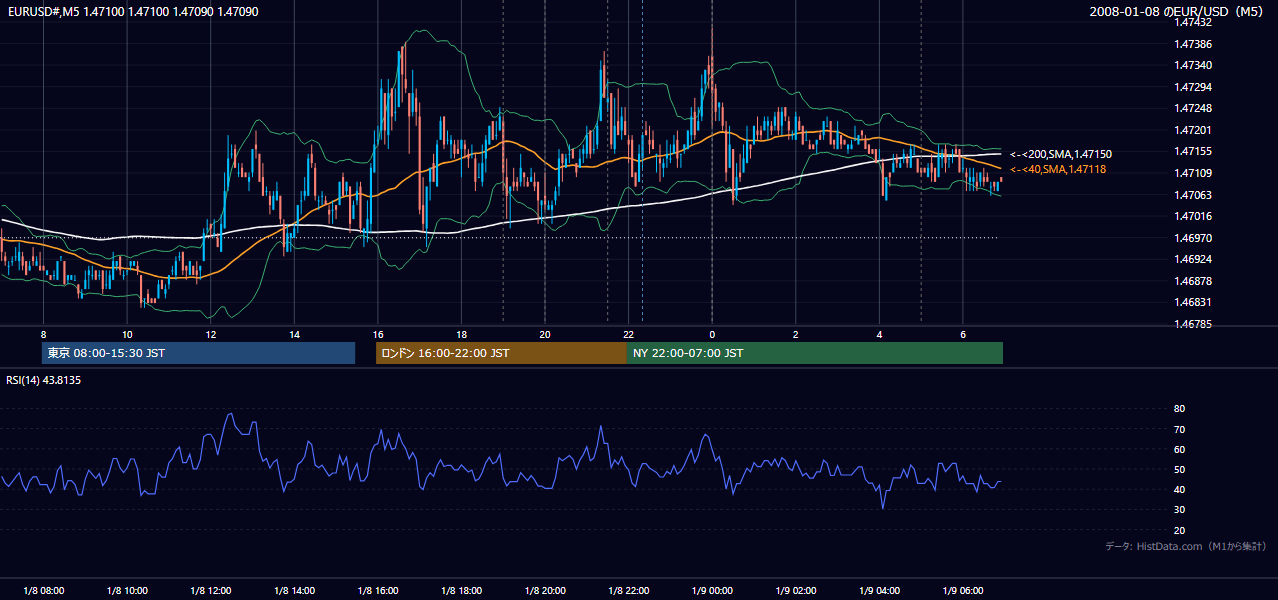Image resolution: width=1278 pixels, height=600 pixels.
Task: Click the 200 SMA label 1.47150
Action: pyautogui.click(x=1061, y=154)
